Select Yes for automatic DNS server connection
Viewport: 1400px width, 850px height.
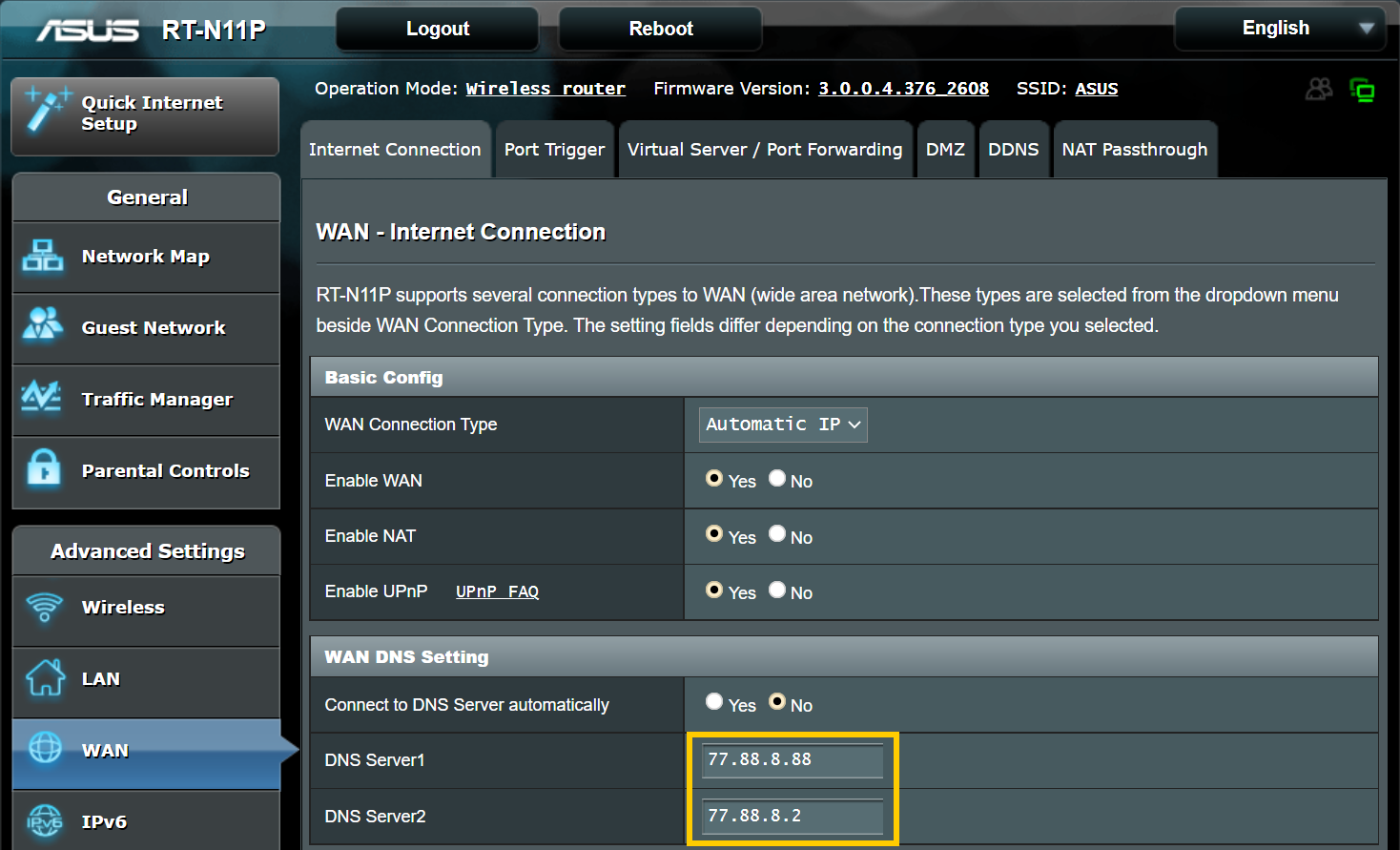[714, 702]
